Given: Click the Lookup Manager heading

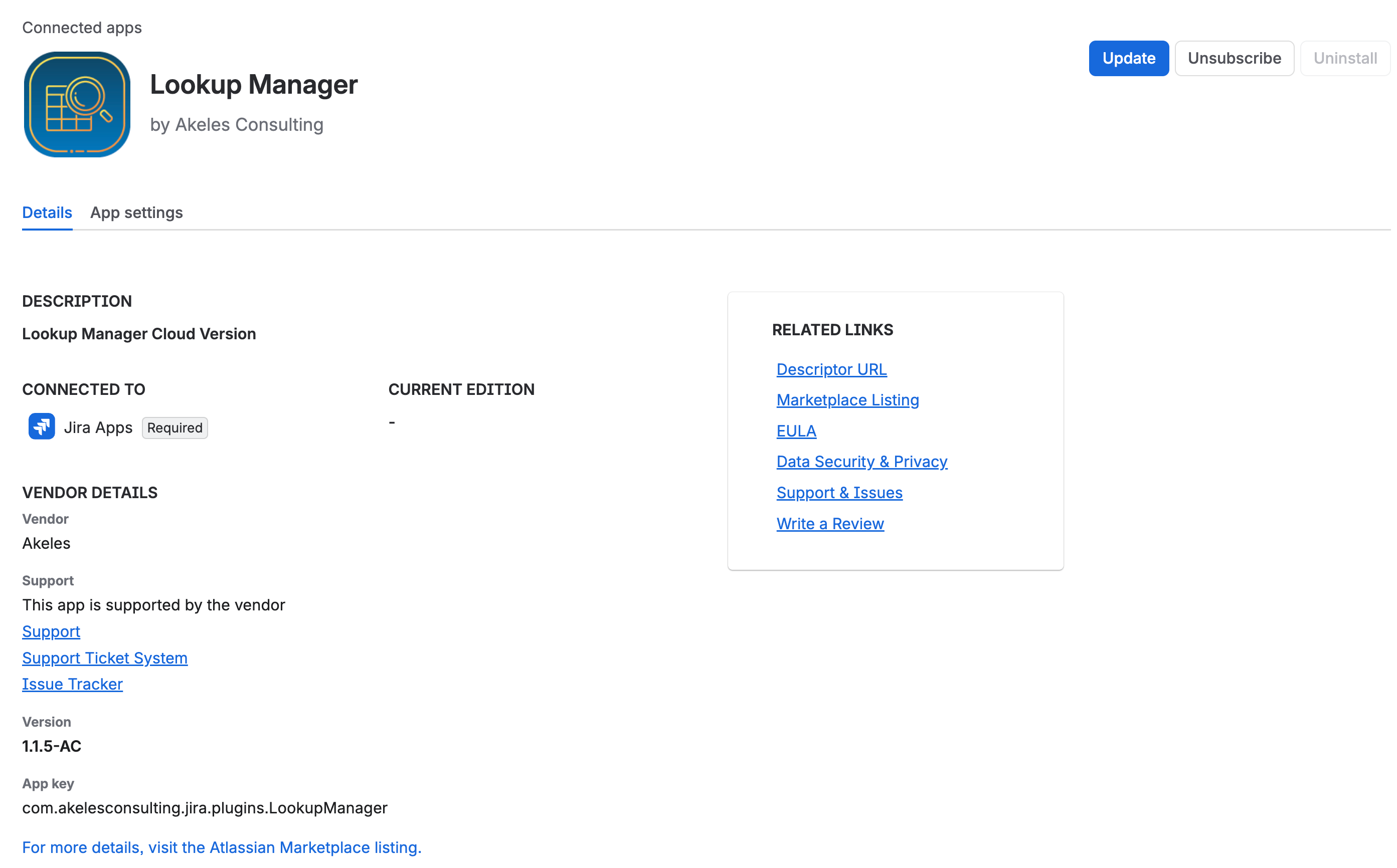Looking at the screenshot, I should [x=254, y=84].
